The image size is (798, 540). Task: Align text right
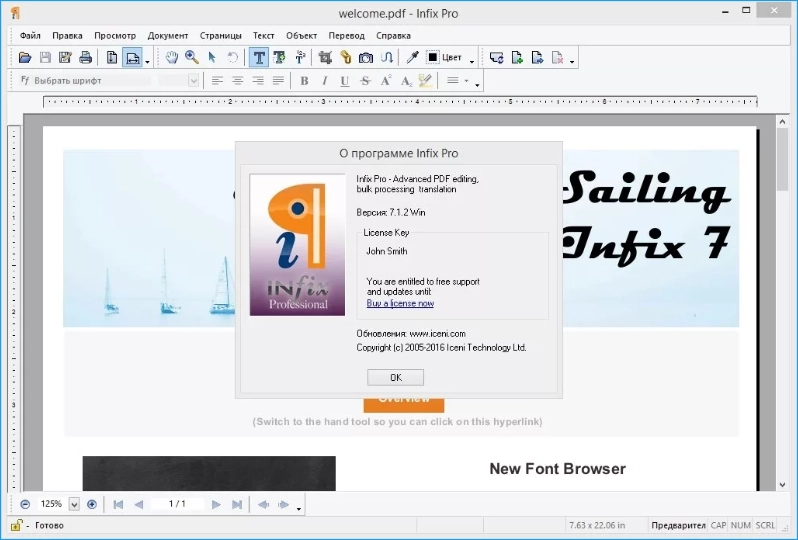tap(258, 80)
